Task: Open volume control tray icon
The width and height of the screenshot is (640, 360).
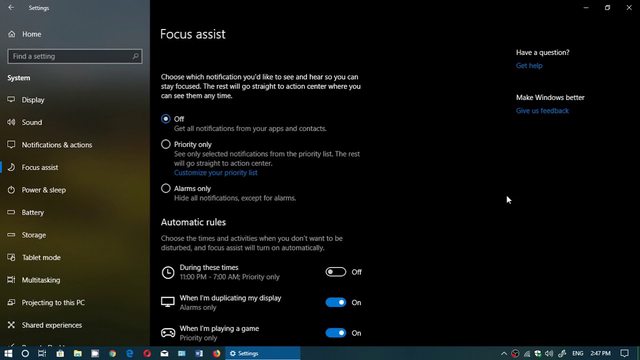Action: 549,353
